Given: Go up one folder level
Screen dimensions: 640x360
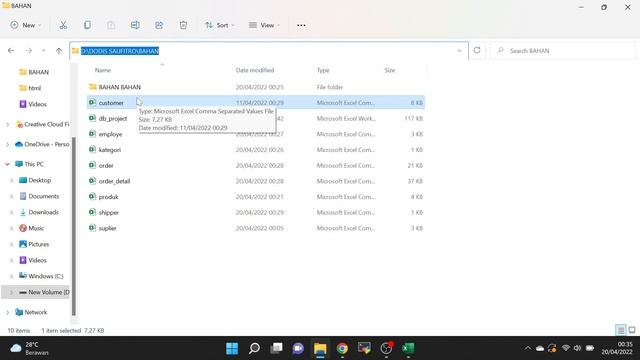Looking at the screenshot, I should [x=59, y=51].
